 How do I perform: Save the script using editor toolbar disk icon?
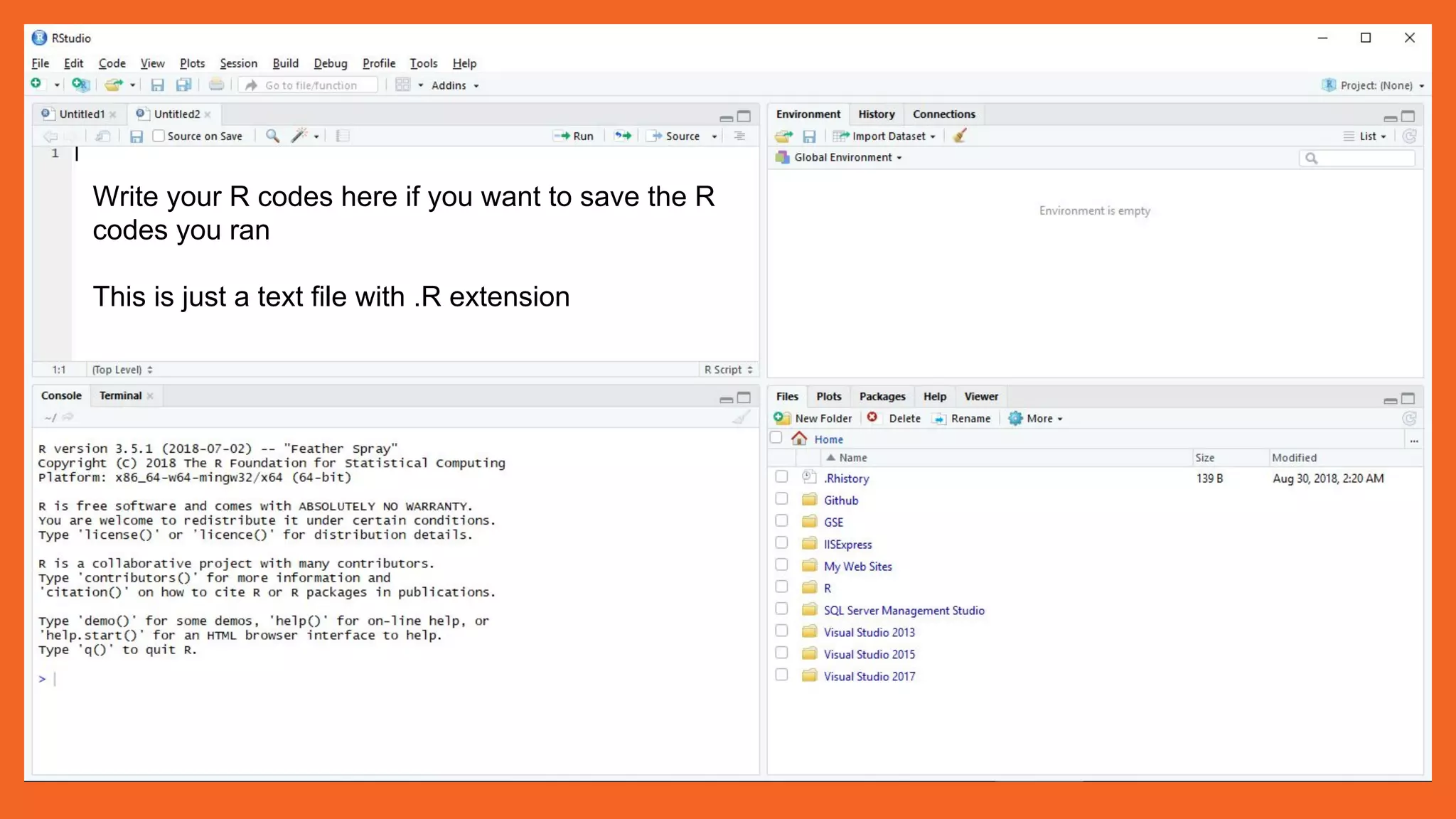tap(136, 136)
